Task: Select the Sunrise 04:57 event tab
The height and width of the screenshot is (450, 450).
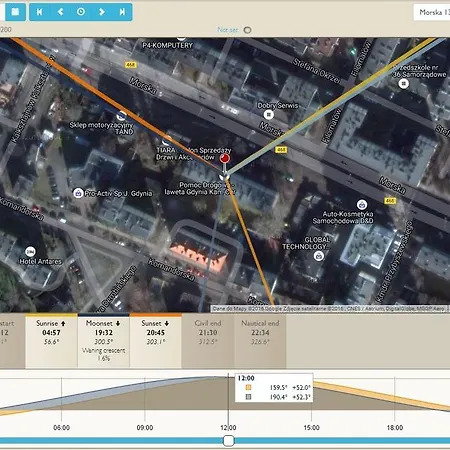Action: click(51, 340)
